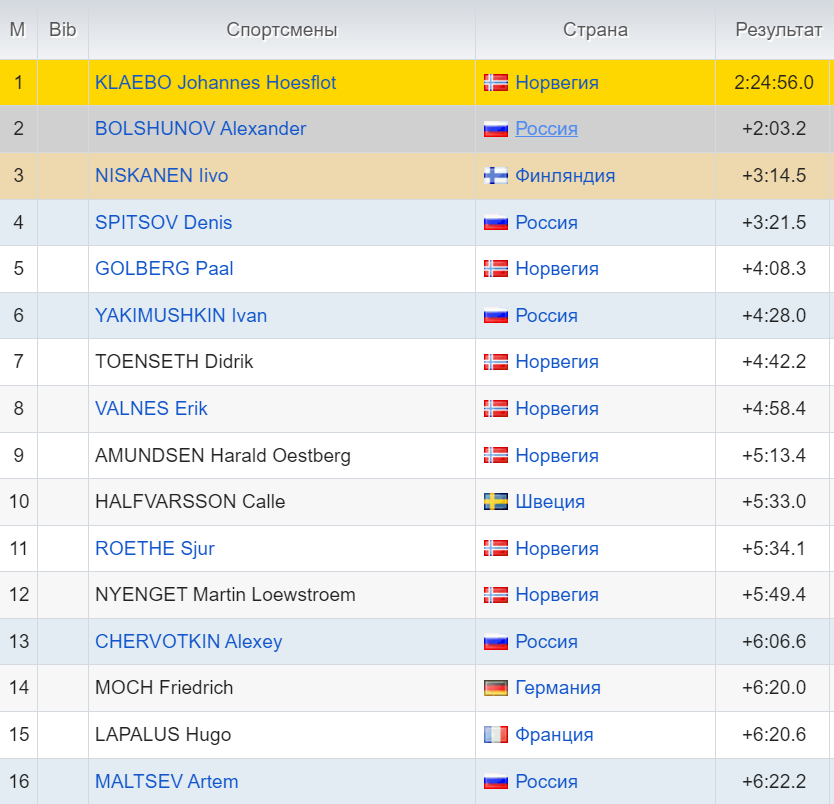Open KLAEBO Johannes Hoesflot athlete link
The width and height of the screenshot is (834, 804).
pos(215,82)
